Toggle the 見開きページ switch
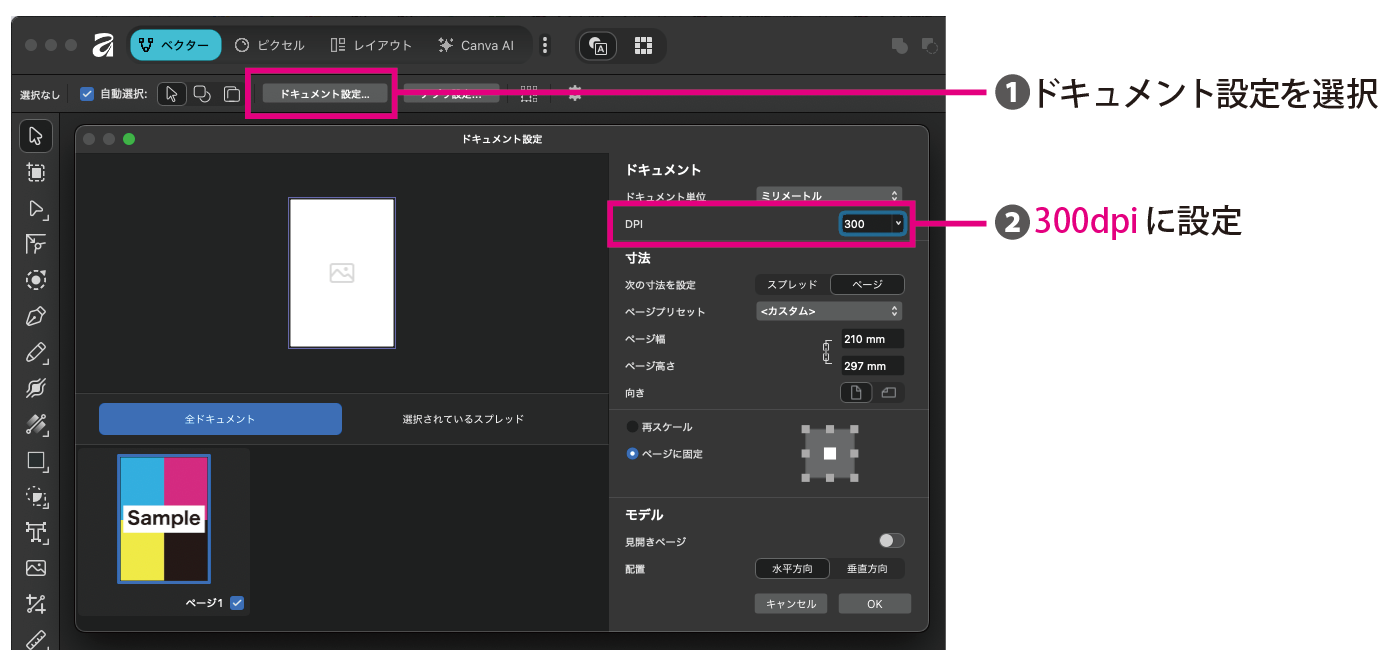This screenshot has height=666, width=1389. pyautogui.click(x=891, y=541)
